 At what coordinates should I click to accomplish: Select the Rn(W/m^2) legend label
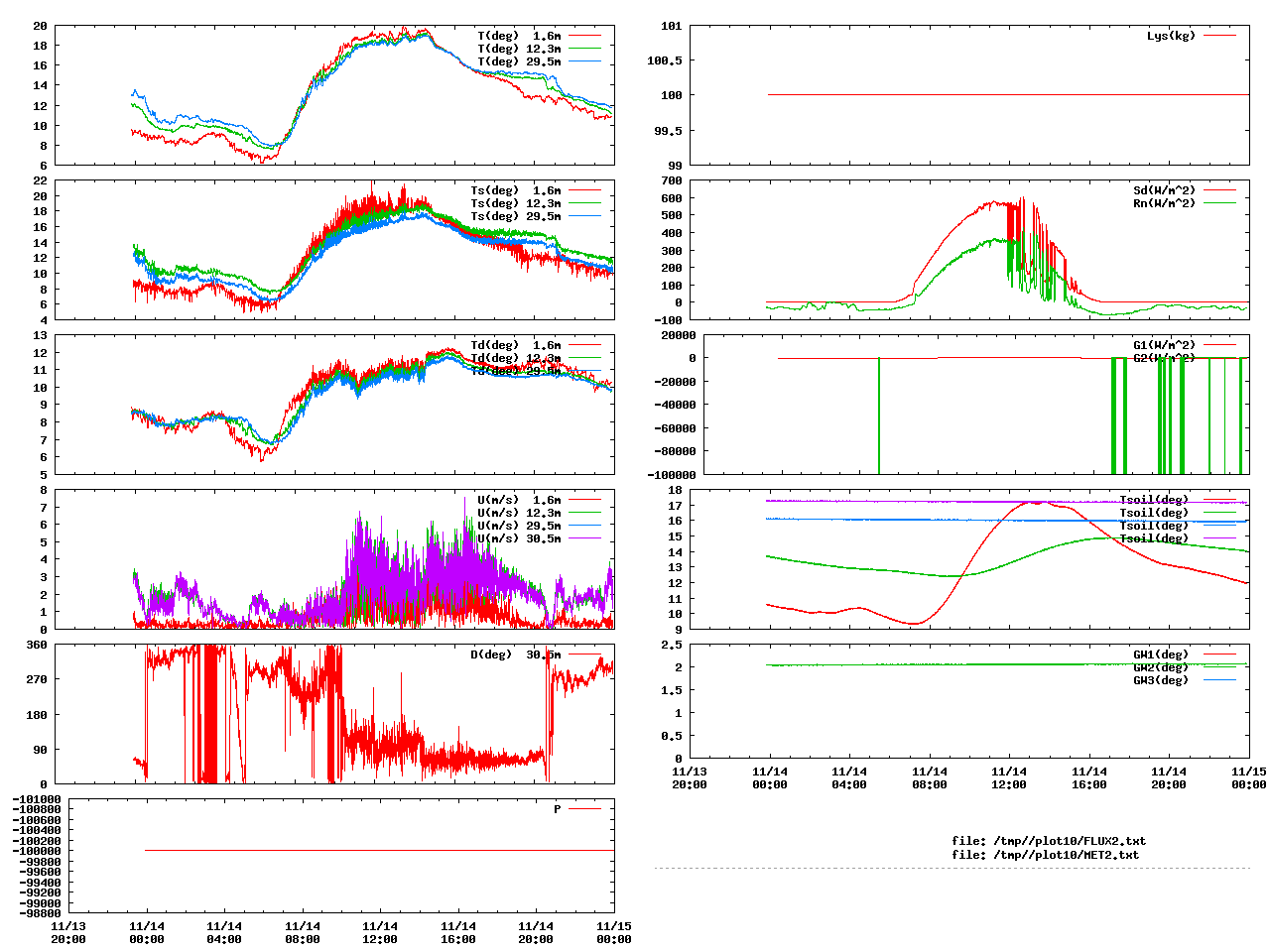pyautogui.click(x=1165, y=203)
